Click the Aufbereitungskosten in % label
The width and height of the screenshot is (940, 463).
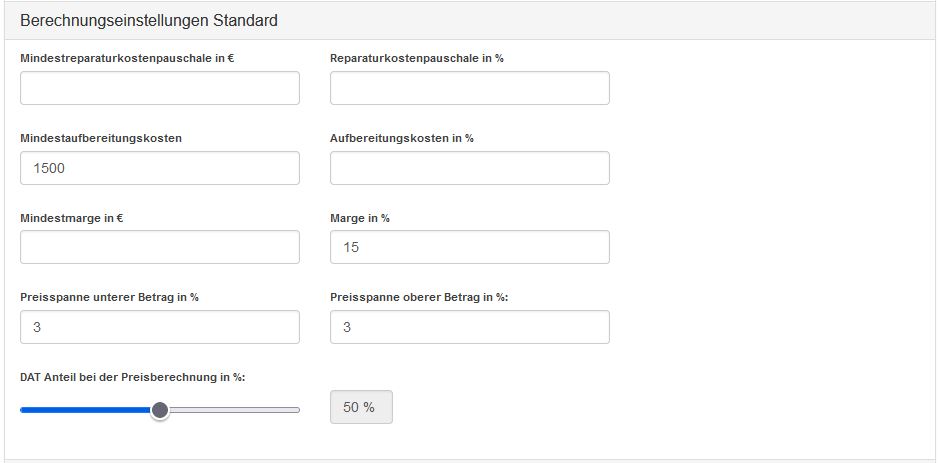point(402,138)
